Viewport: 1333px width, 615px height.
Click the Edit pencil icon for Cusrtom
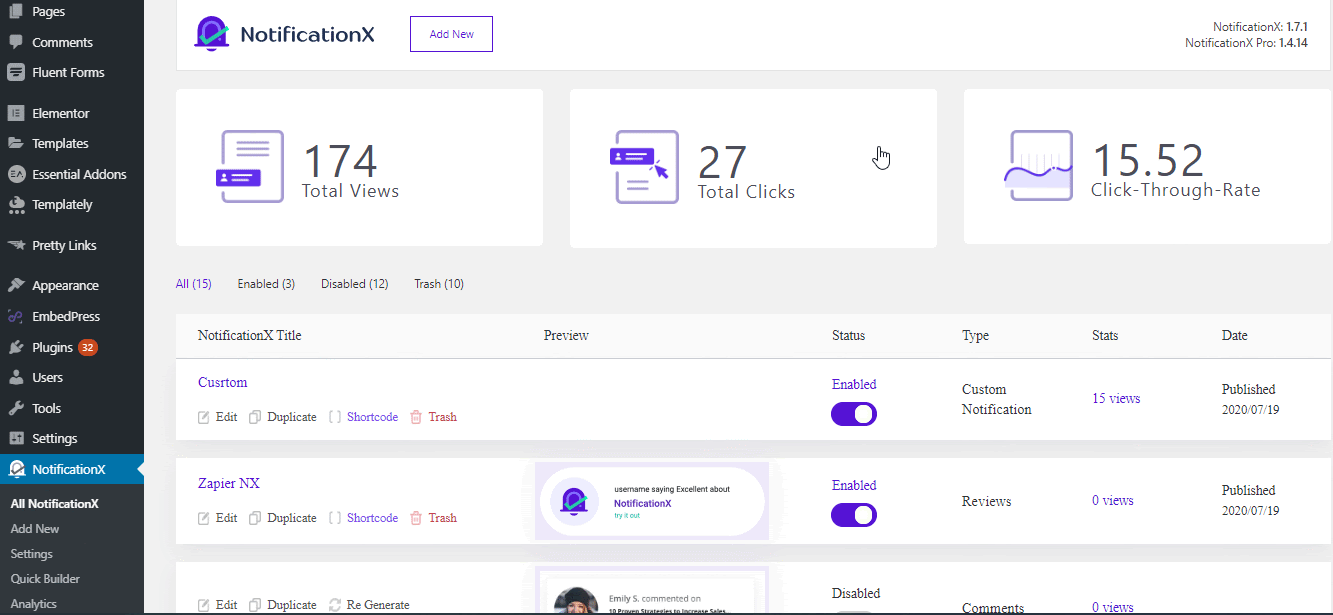tap(204, 417)
